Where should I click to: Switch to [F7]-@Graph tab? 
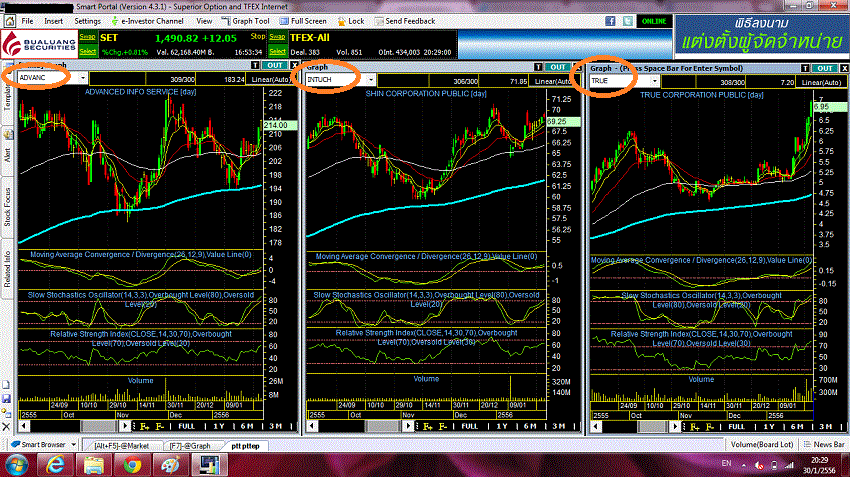point(190,446)
